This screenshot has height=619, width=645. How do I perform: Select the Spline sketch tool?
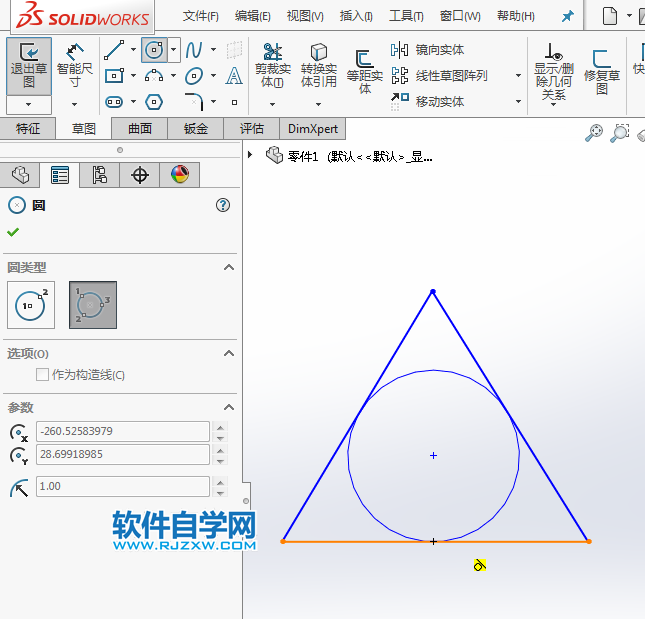tap(194, 50)
